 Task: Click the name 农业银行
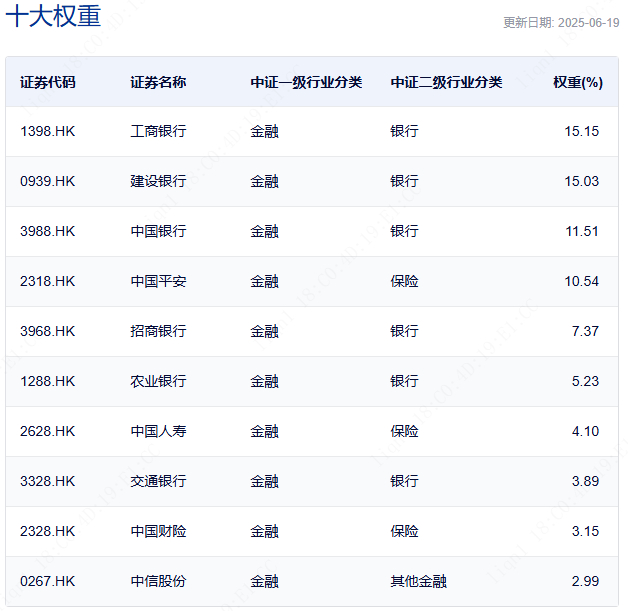pyautogui.click(x=158, y=381)
